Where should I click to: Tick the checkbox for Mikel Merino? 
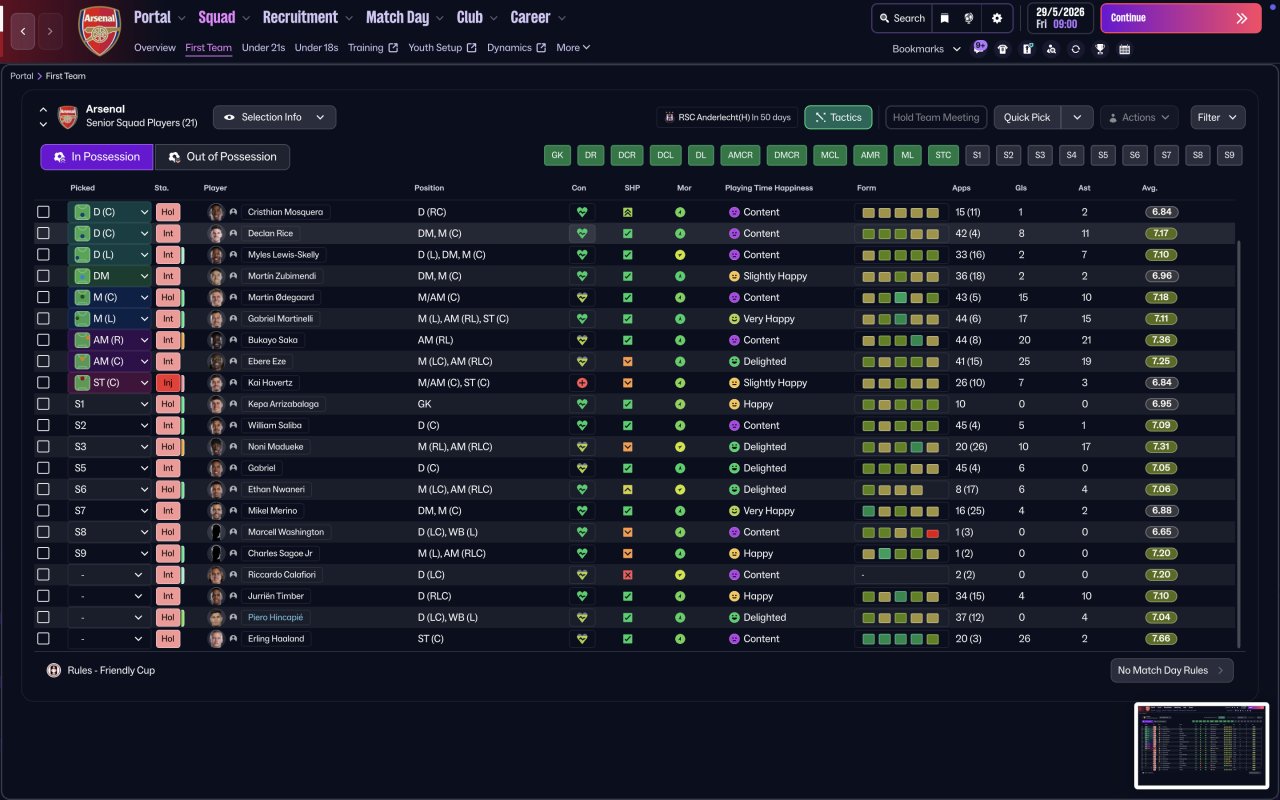[43, 511]
